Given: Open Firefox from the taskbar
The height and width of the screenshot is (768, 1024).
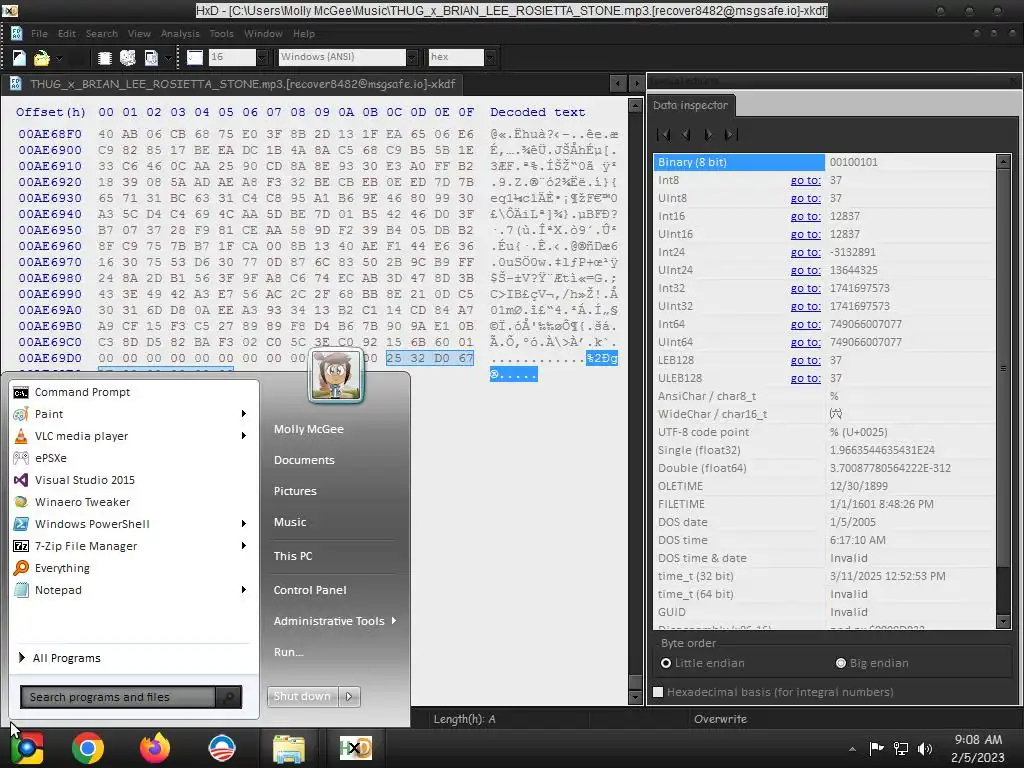Looking at the screenshot, I should pyautogui.click(x=155, y=748).
